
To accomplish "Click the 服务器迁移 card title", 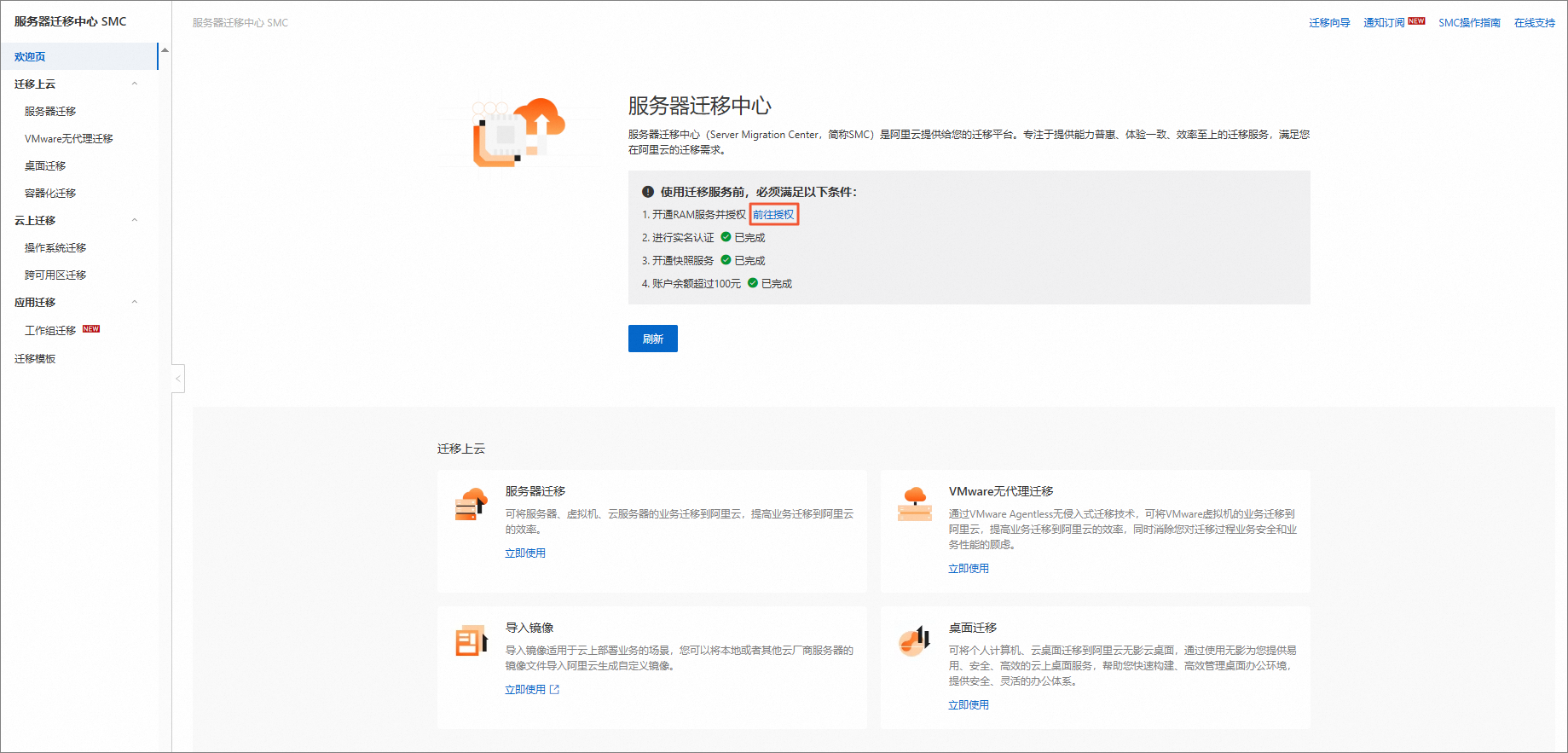I will pyautogui.click(x=535, y=491).
